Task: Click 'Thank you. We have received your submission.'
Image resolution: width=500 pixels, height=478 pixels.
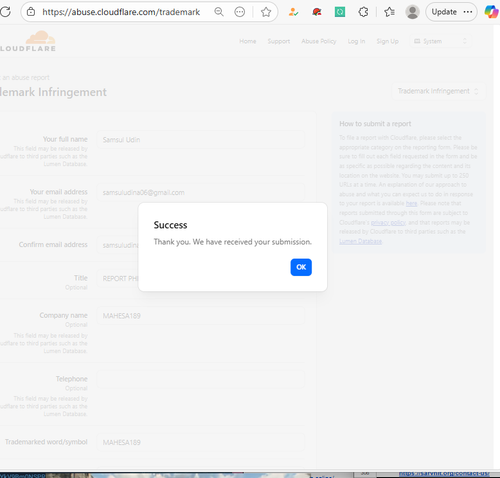Action: coord(233,242)
